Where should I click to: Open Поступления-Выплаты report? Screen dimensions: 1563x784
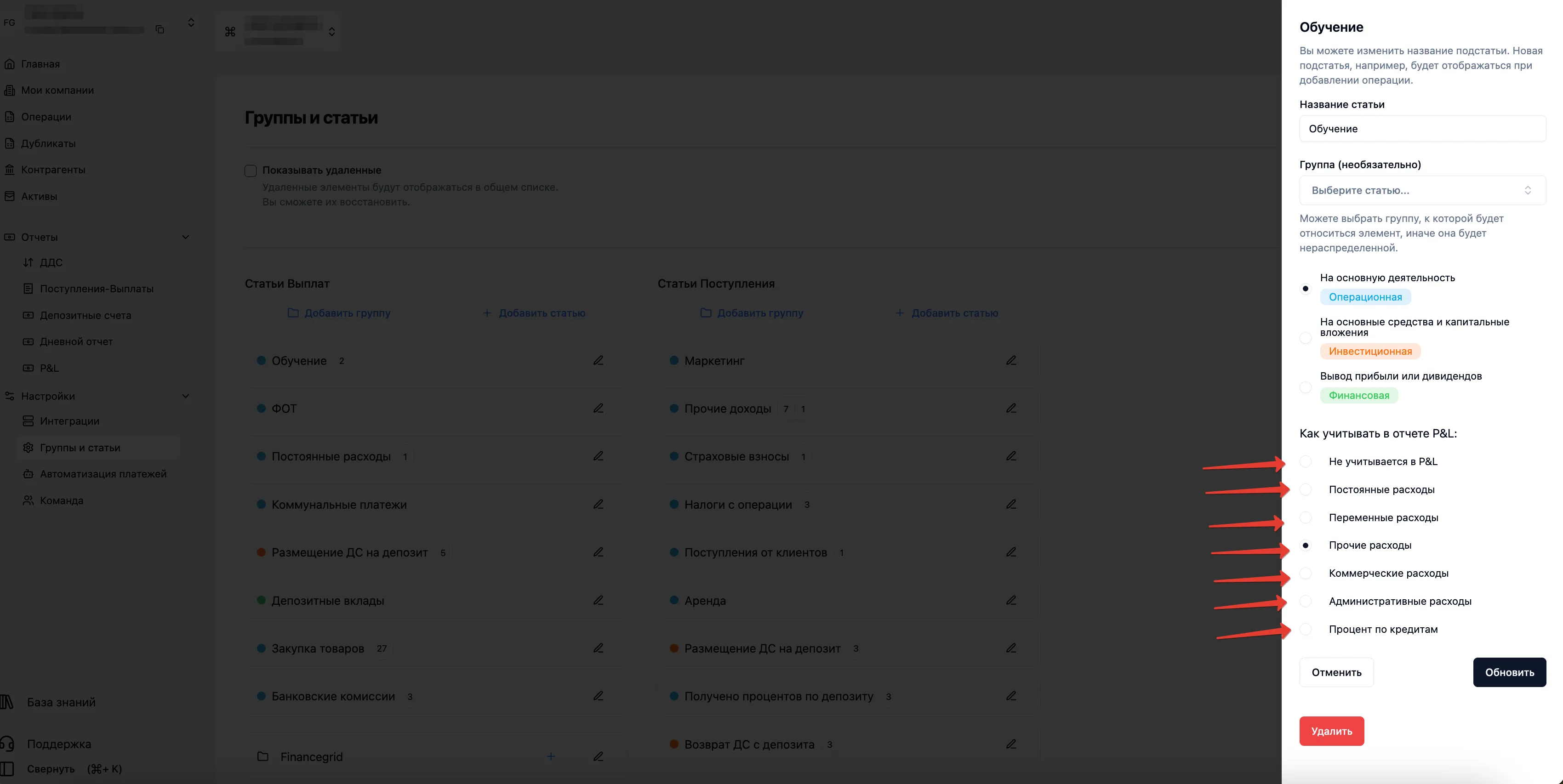pos(97,289)
